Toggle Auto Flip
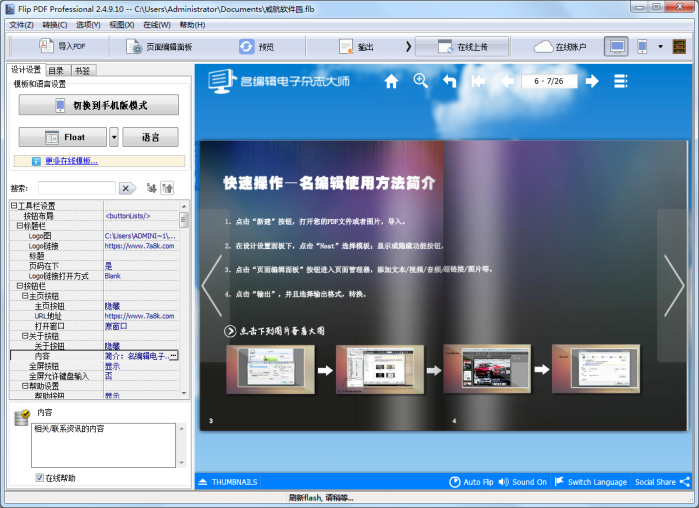699x508 pixels. [x=471, y=482]
